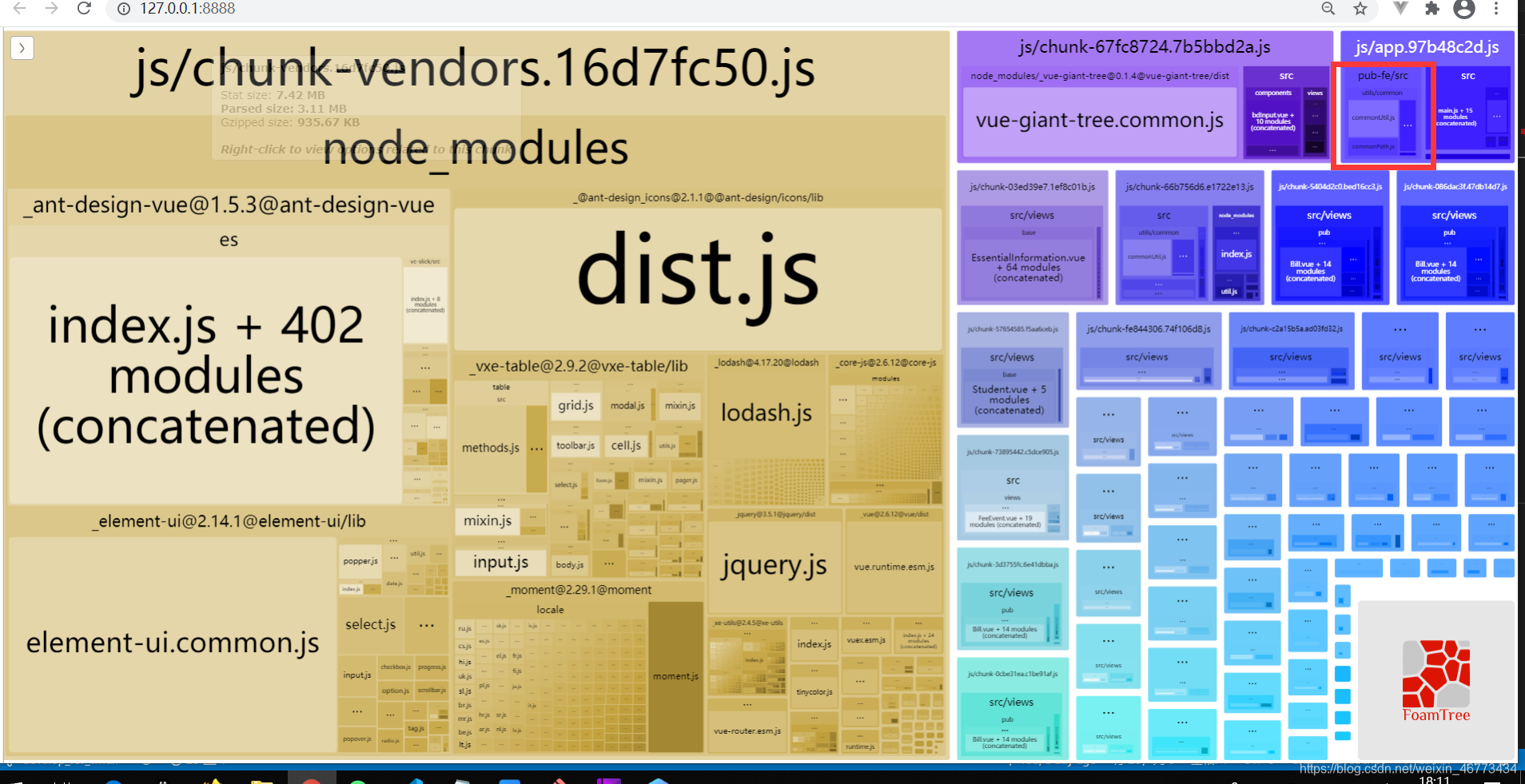The image size is (1525, 784).
Task: Click the mixin.js block above input.js
Action: pyautogui.click(x=488, y=521)
